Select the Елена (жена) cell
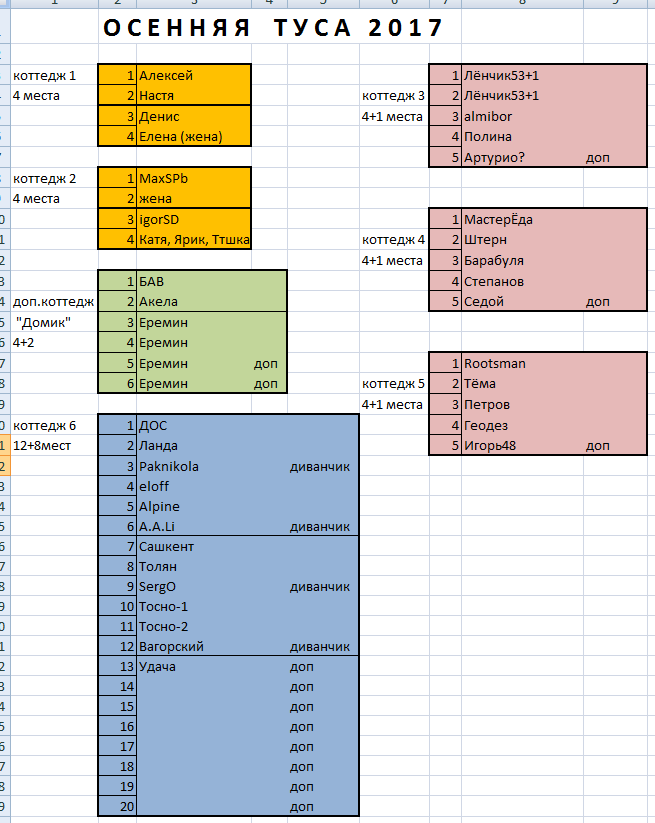This screenshot has height=823, width=655. (x=193, y=137)
